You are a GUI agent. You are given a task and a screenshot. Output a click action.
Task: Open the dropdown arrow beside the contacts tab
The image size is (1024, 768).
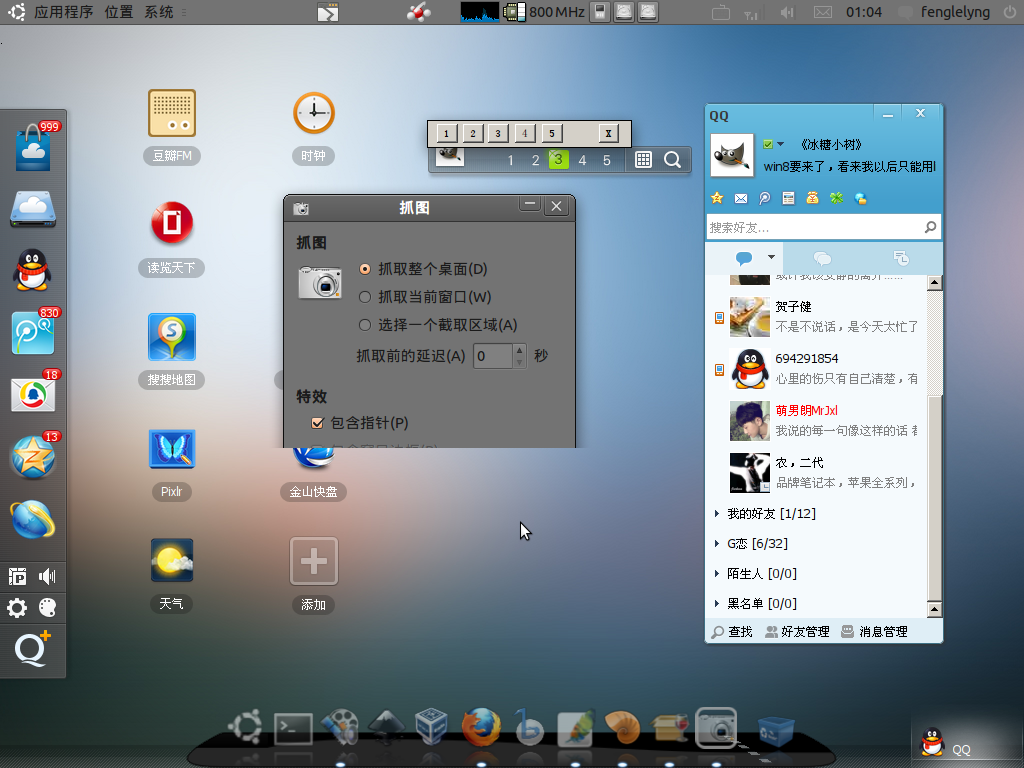click(771, 257)
